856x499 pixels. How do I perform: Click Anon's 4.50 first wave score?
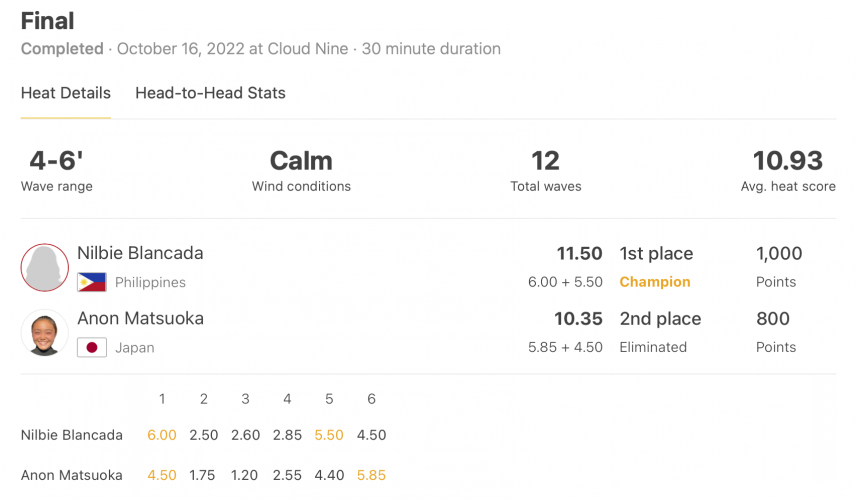(x=162, y=475)
